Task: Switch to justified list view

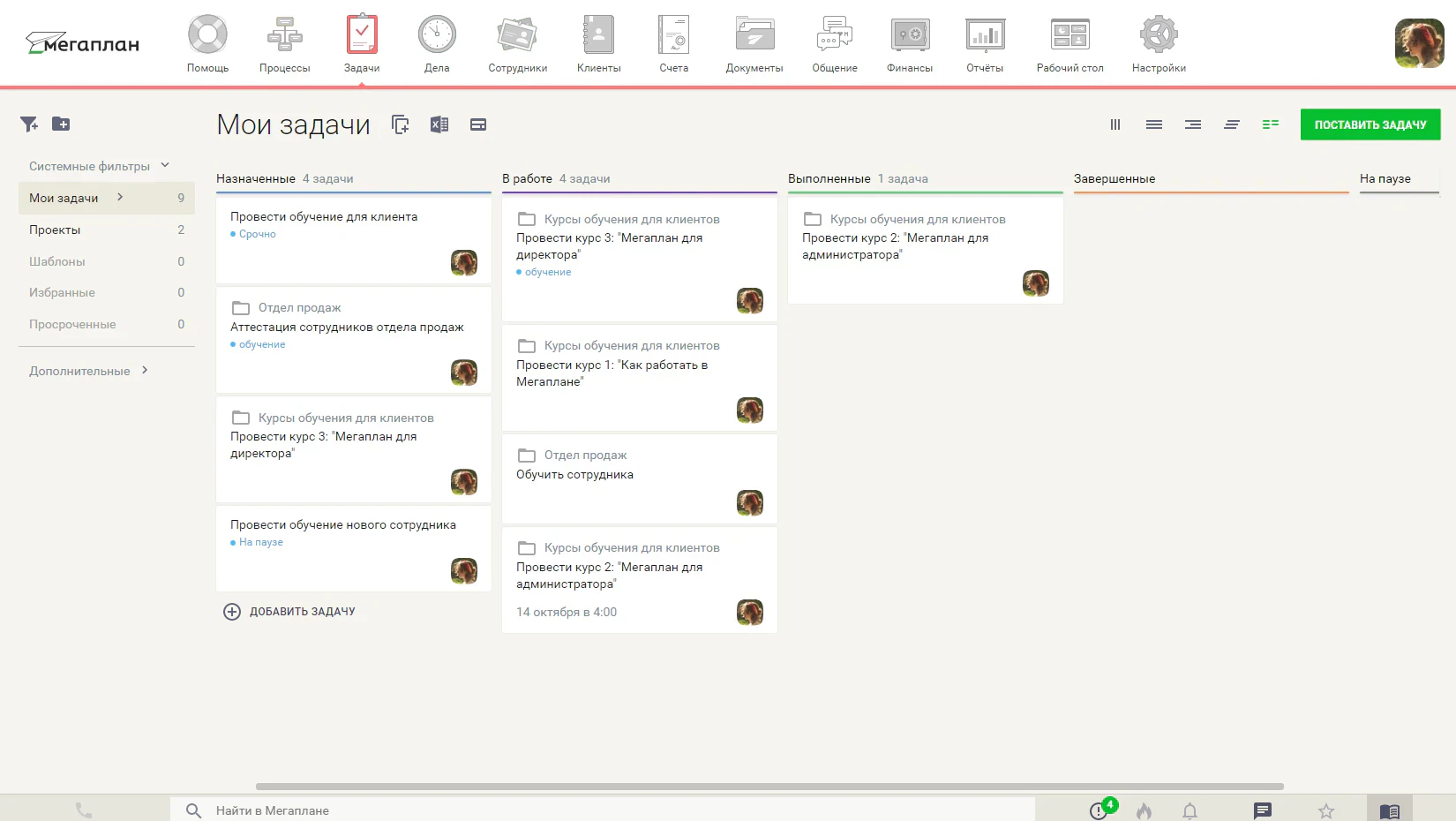Action: point(1154,124)
